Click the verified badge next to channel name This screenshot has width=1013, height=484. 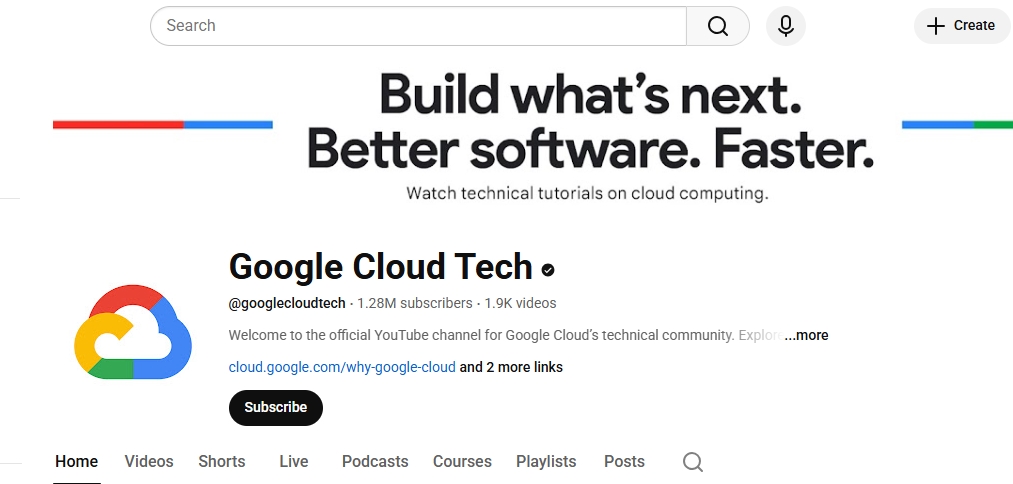click(x=548, y=269)
